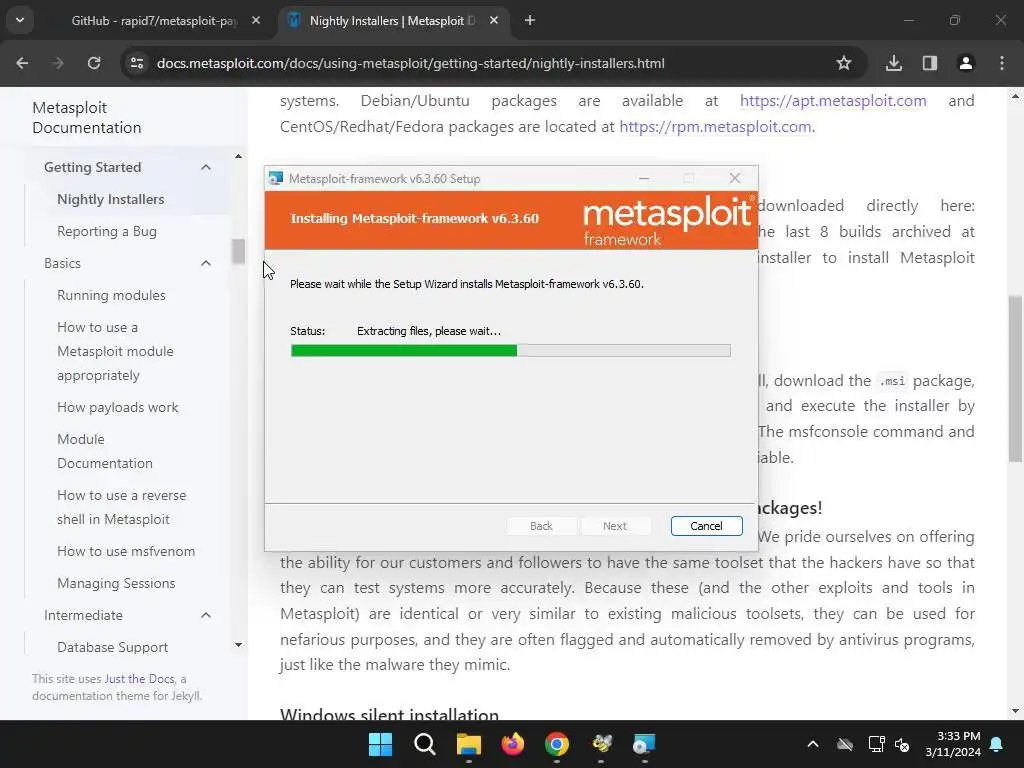The height and width of the screenshot is (768, 1024).
Task: Collapse the Intermediate section chevron
Action: 206,615
